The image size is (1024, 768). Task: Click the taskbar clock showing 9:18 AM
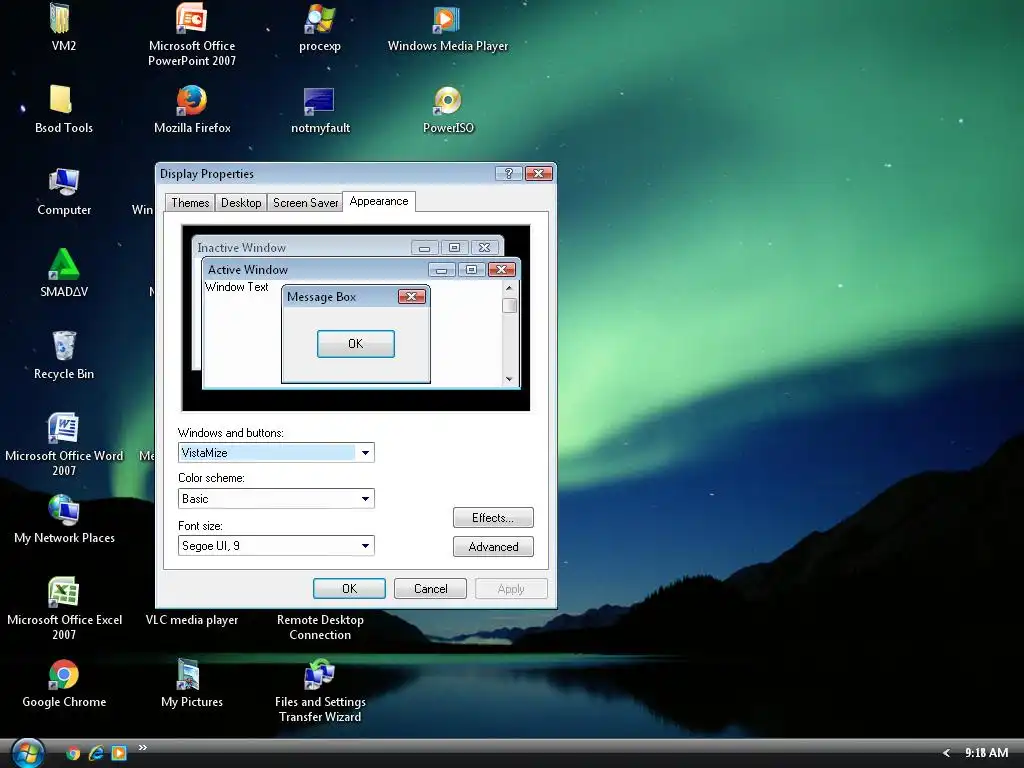[x=986, y=753]
